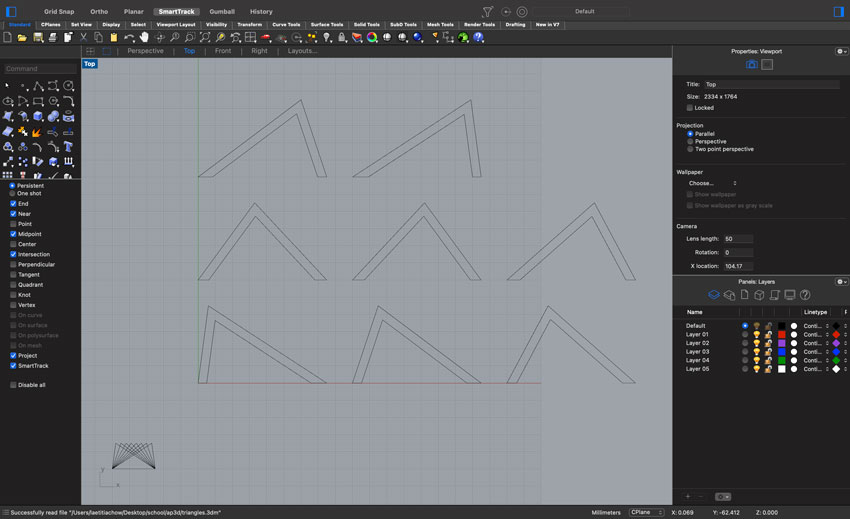Switch to the Perspective viewport tab
The height and width of the screenshot is (519, 850).
click(x=145, y=51)
